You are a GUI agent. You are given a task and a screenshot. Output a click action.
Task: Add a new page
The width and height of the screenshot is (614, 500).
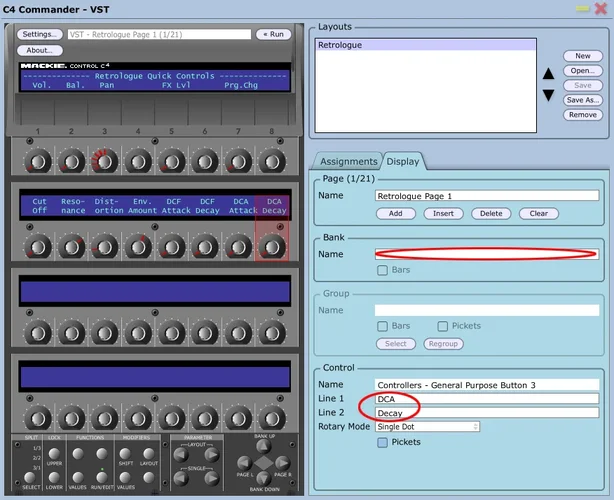pyautogui.click(x=395, y=213)
